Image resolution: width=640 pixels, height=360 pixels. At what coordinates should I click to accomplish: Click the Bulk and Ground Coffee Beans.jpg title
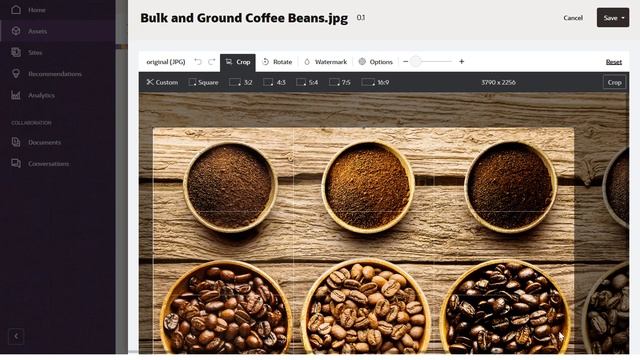(x=244, y=18)
